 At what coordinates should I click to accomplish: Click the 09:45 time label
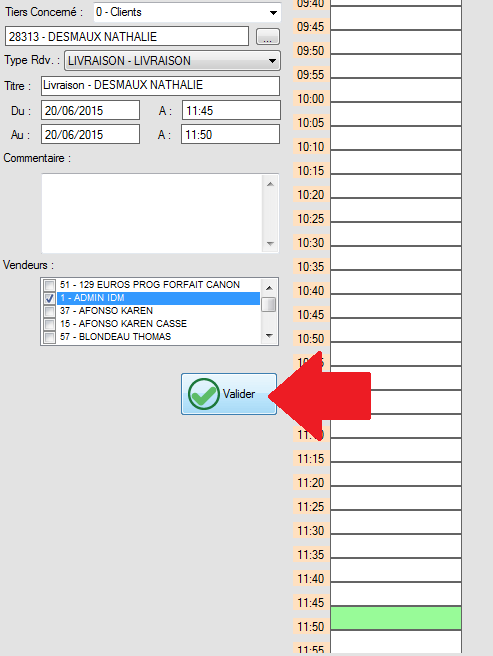click(311, 27)
